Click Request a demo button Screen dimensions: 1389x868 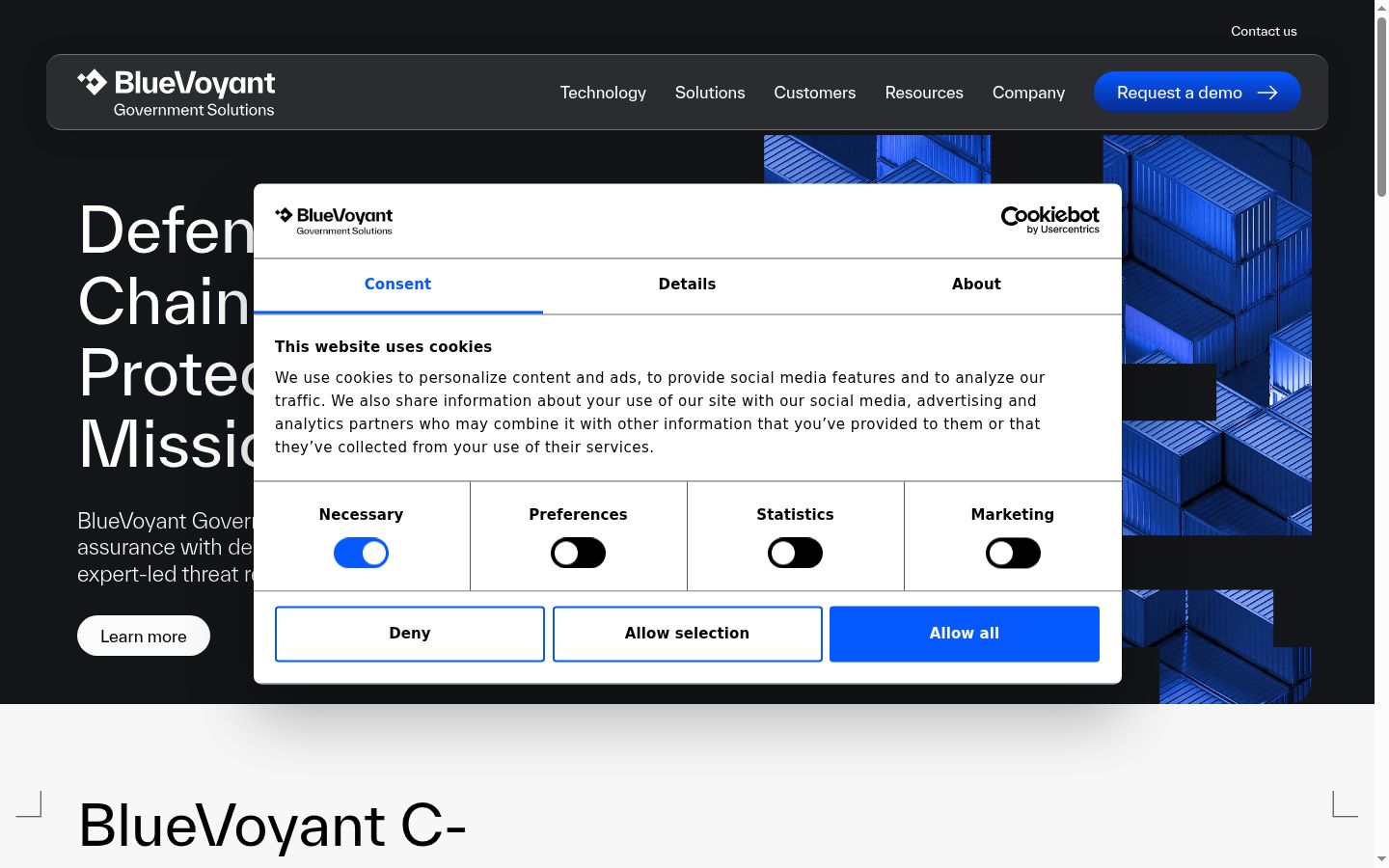coord(1197,93)
